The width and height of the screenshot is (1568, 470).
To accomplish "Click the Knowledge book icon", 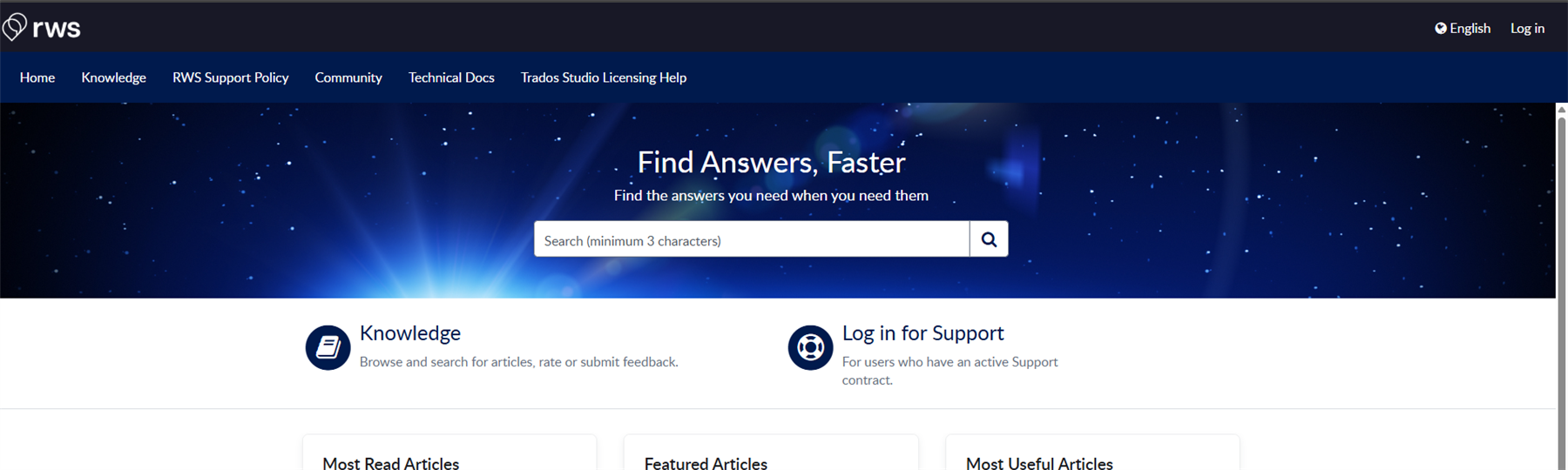I will click(328, 347).
